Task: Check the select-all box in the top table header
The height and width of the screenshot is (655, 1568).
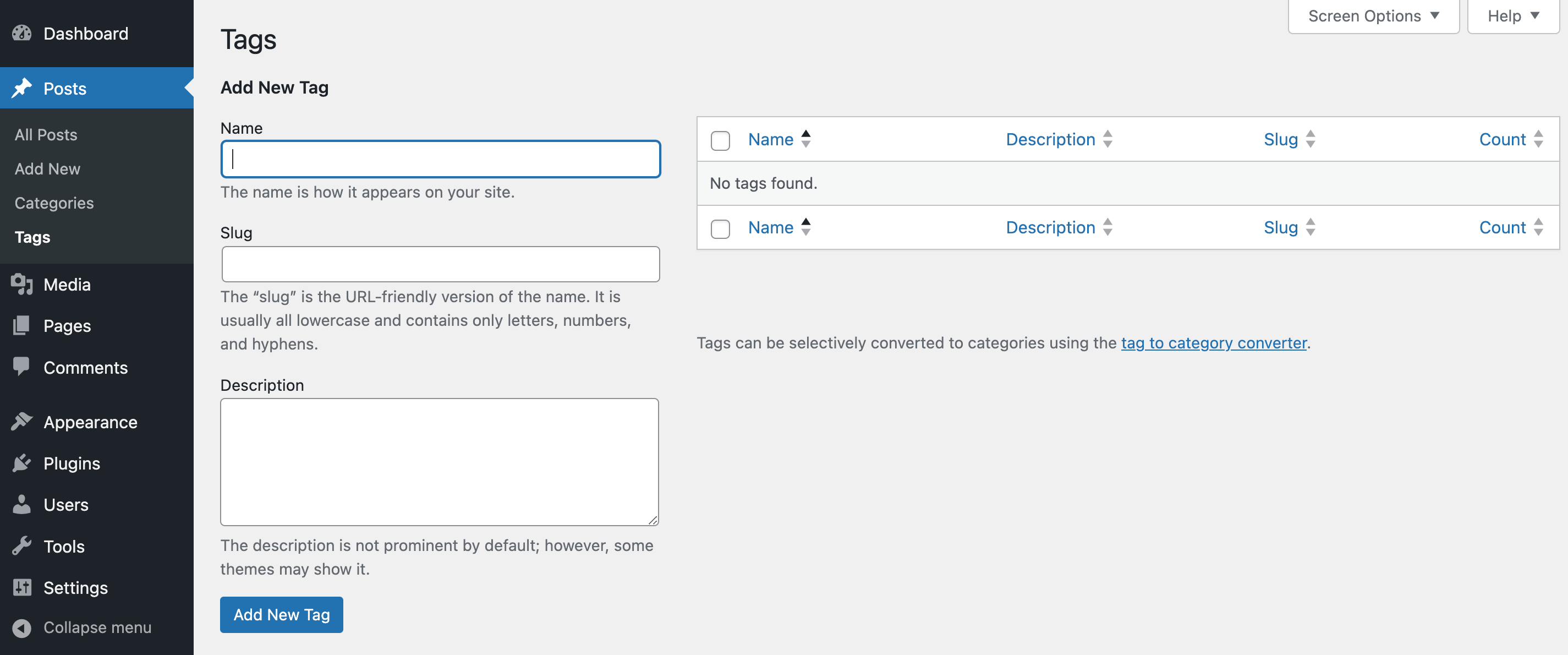Action: (720, 140)
